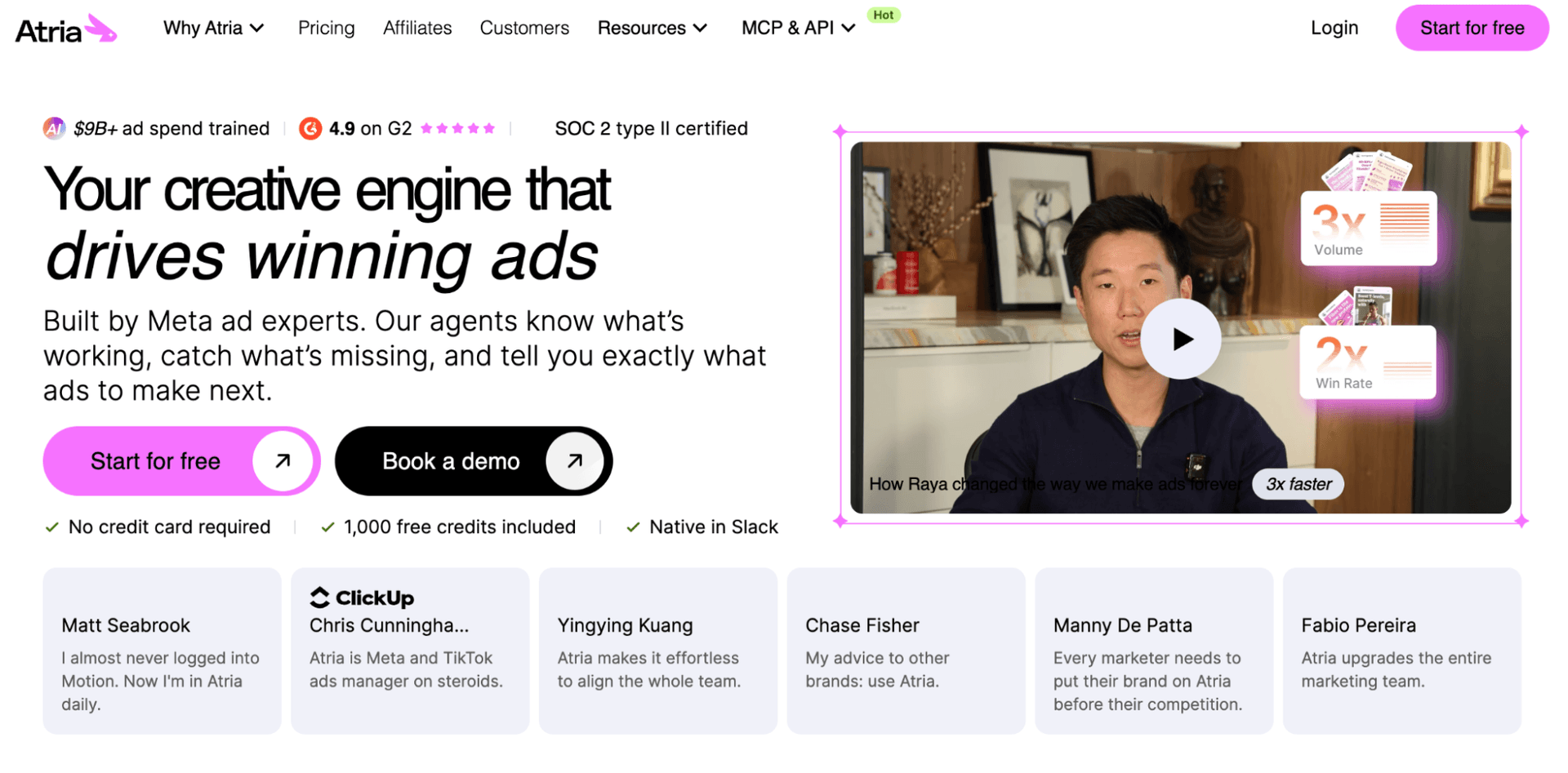Click the checkmark beside Native in Slack
1568x773 pixels.
(x=633, y=527)
